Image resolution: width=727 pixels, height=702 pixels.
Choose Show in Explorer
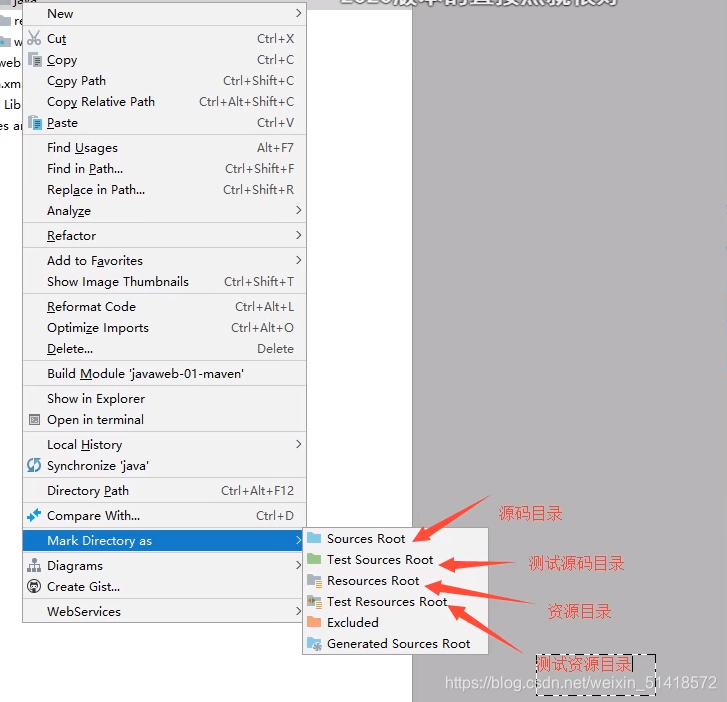[165, 399]
